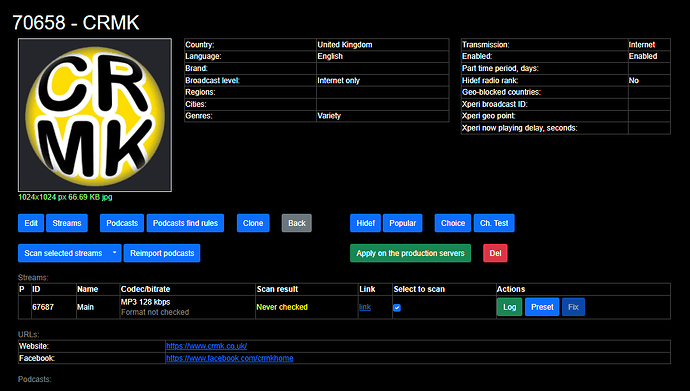Click Scan selected streams
690x391 pixels.
click(63, 253)
